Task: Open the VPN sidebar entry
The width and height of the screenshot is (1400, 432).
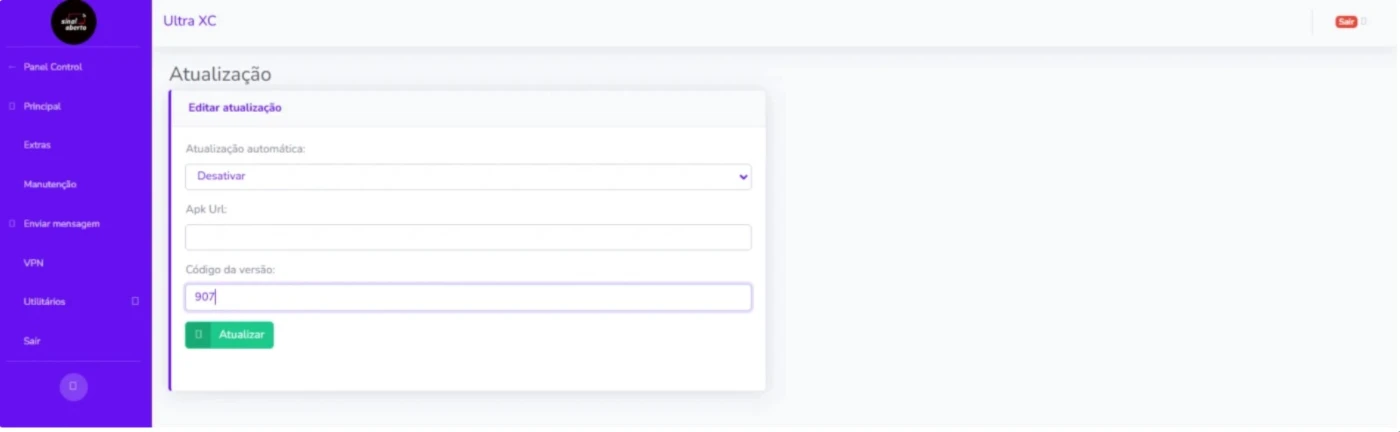Action: [33, 263]
